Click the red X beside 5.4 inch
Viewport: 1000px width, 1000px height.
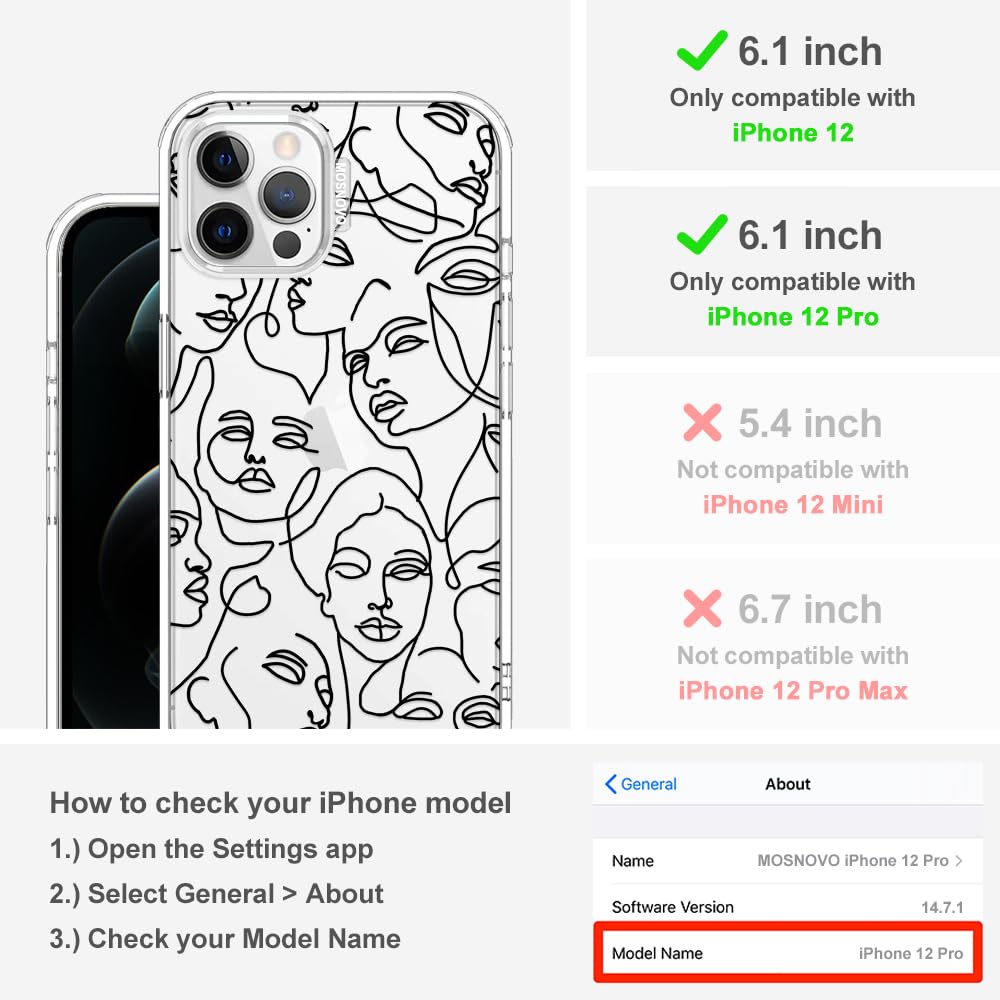pyautogui.click(x=702, y=422)
